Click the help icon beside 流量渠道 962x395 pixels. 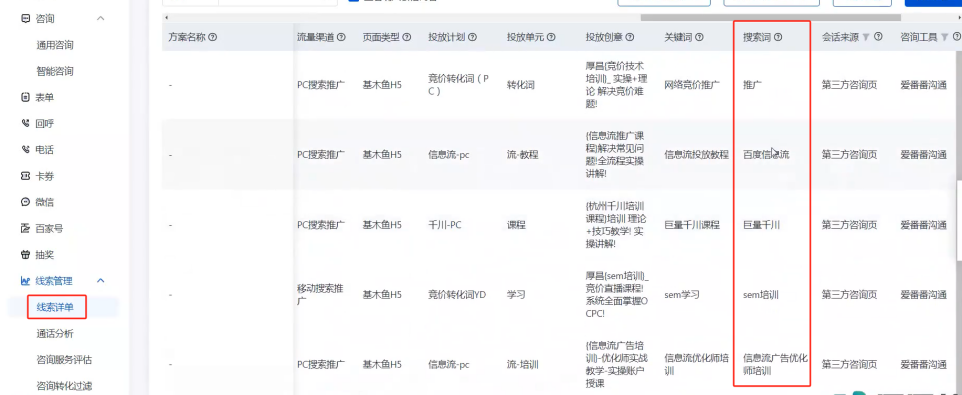342,37
